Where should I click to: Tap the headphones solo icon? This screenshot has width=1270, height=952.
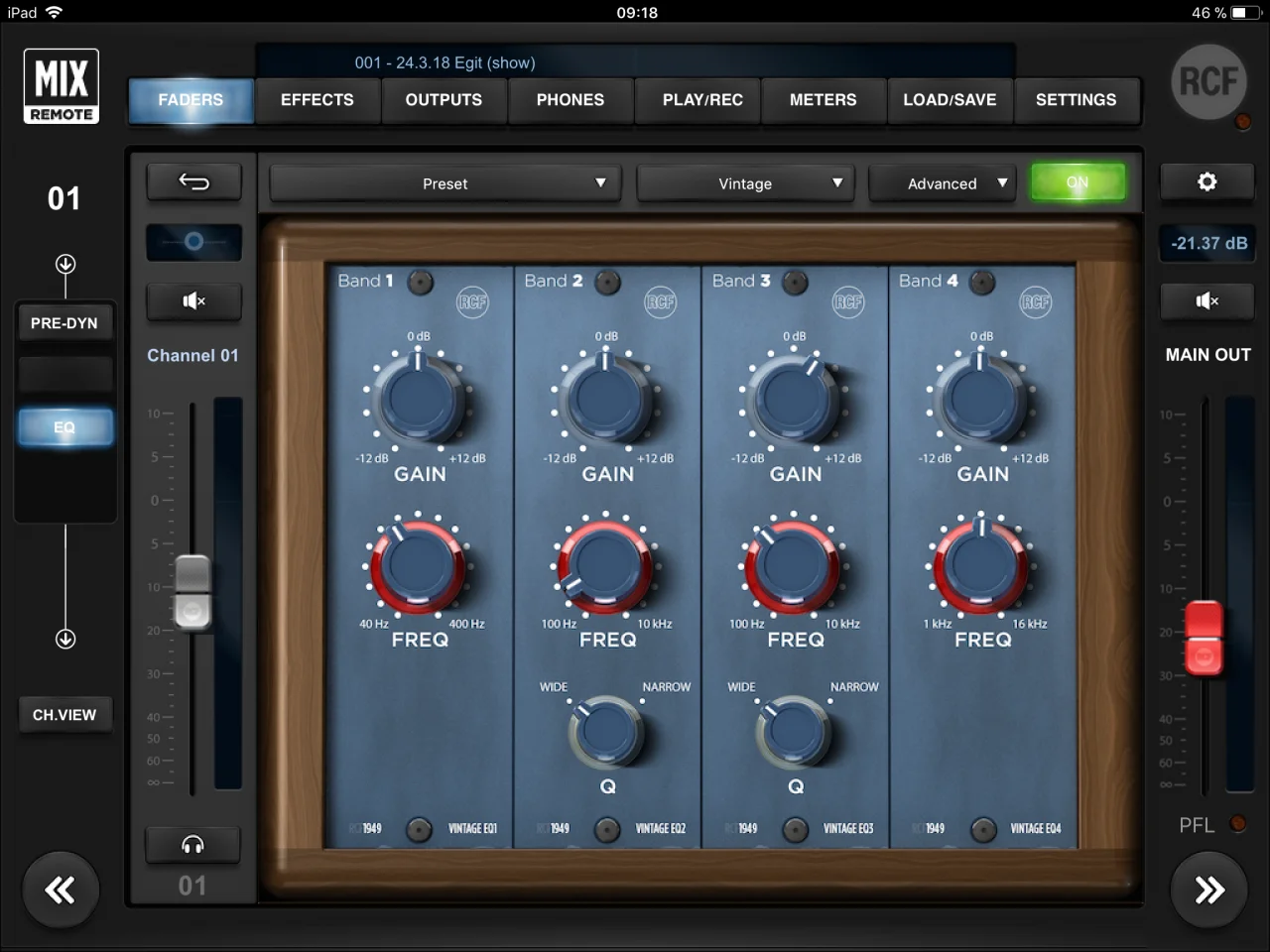[192, 844]
